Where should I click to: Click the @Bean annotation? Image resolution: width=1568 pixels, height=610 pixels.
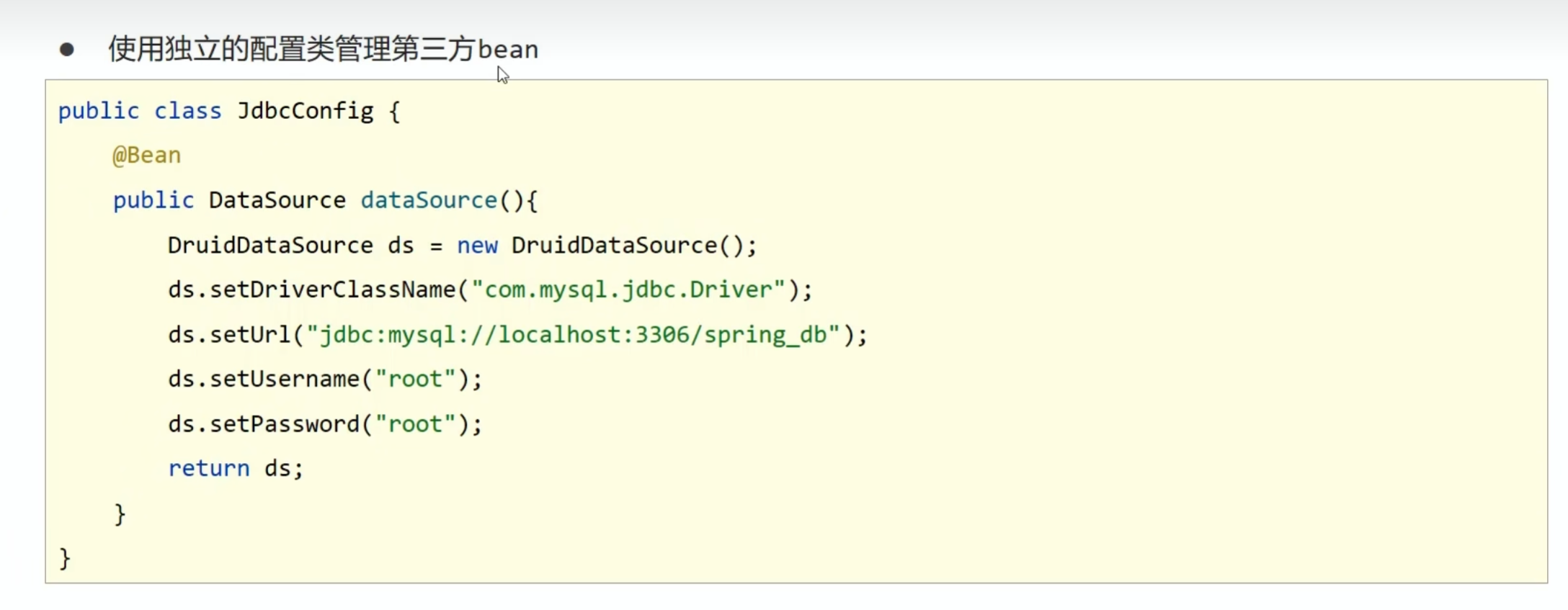pos(146,156)
